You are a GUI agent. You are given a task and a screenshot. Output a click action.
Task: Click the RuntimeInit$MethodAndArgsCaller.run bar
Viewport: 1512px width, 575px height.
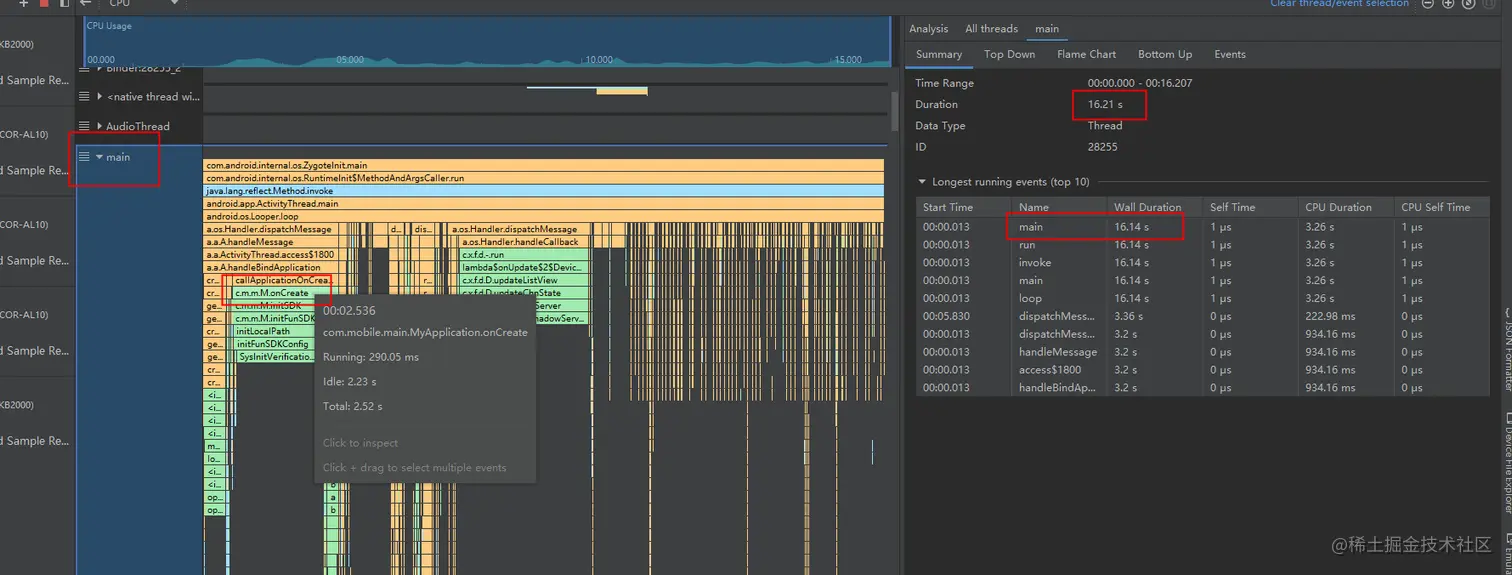544,178
